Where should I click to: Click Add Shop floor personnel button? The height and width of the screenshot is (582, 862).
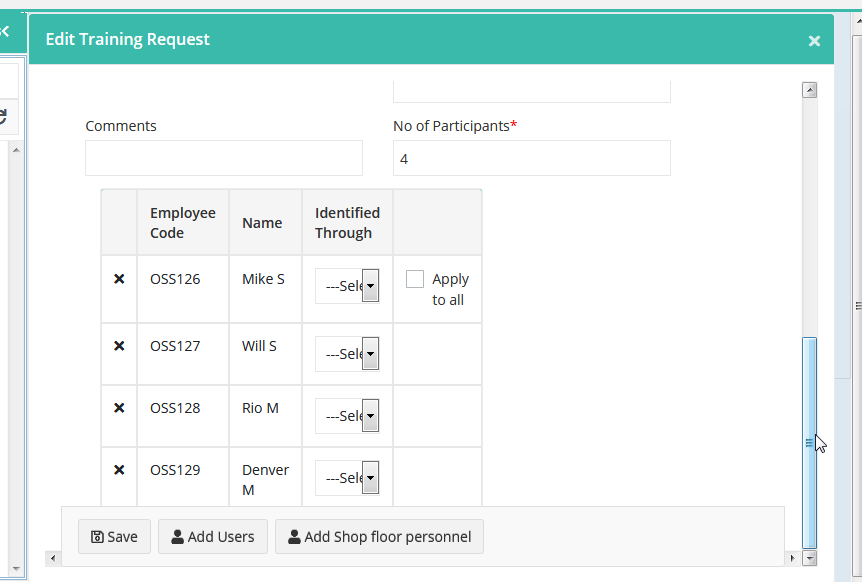[379, 537]
